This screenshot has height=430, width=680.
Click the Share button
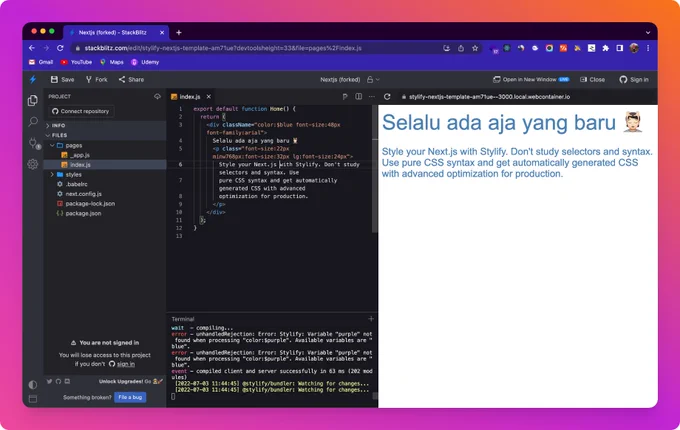coord(131,79)
